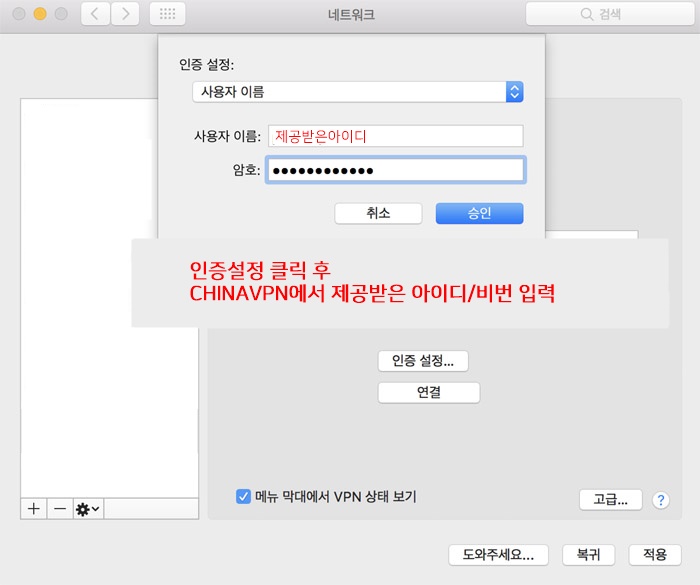Image resolution: width=700 pixels, height=585 pixels.
Task: Click the 검색 search field
Action: [x=608, y=14]
